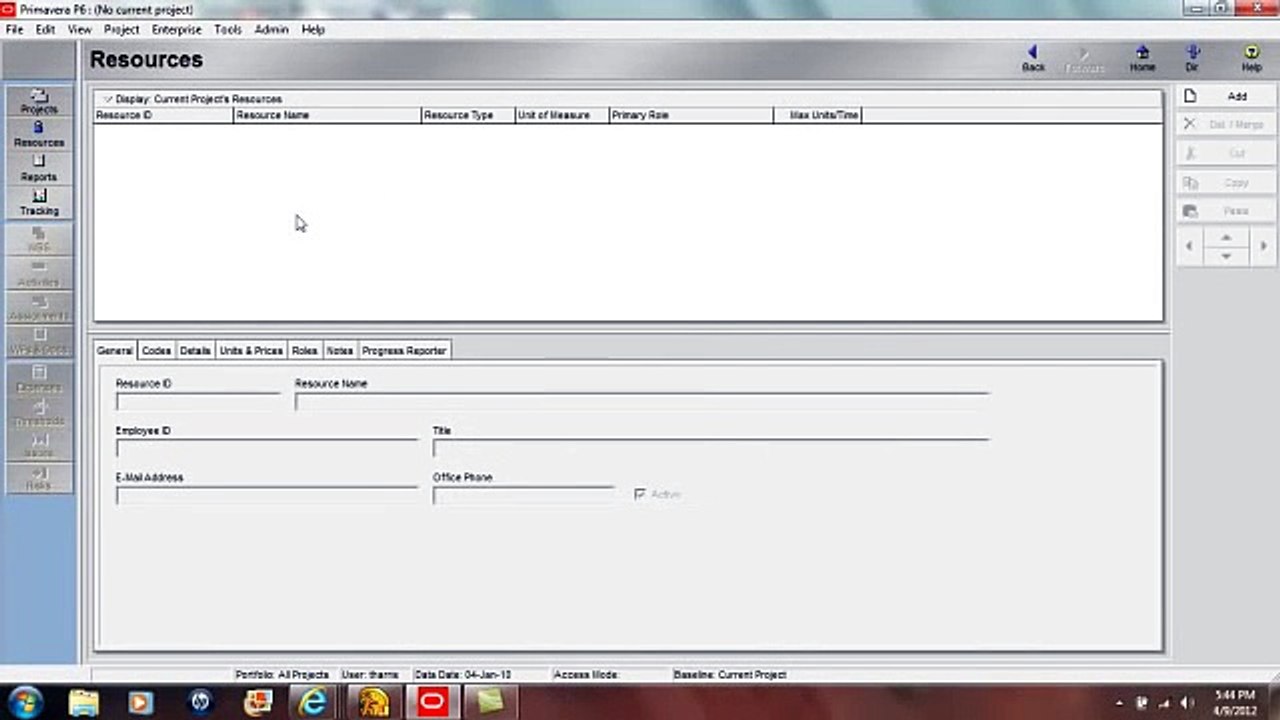Open the Project menu
This screenshot has height=720, width=1280.
122,30
